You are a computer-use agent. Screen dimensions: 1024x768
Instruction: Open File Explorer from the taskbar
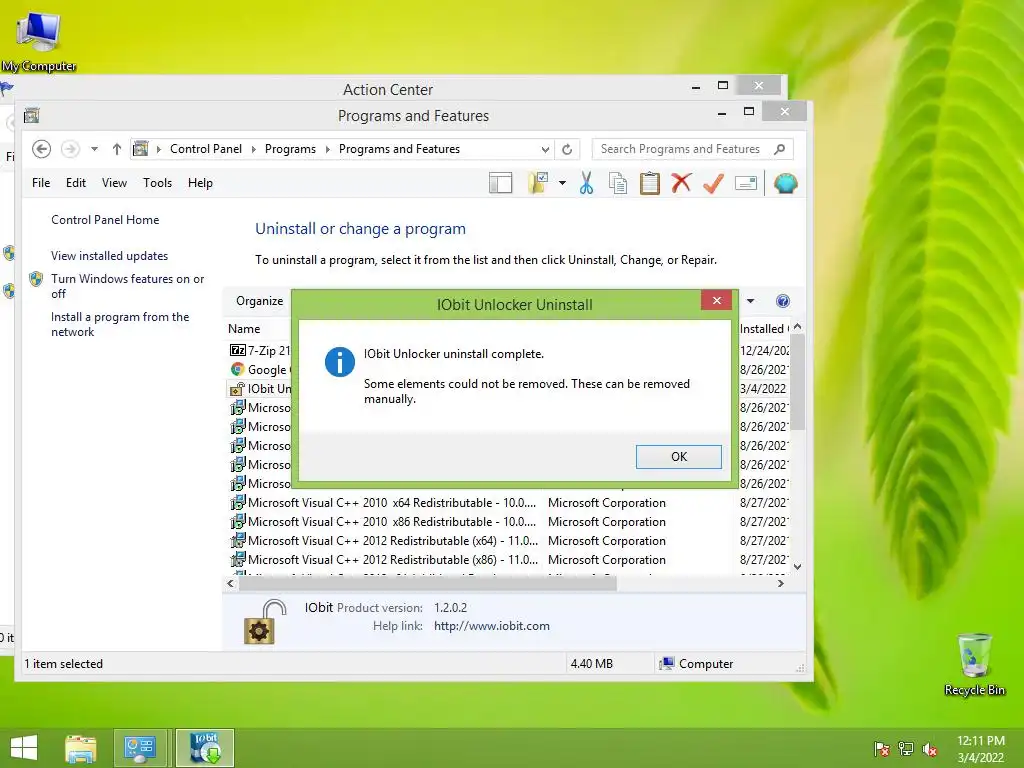coord(80,748)
